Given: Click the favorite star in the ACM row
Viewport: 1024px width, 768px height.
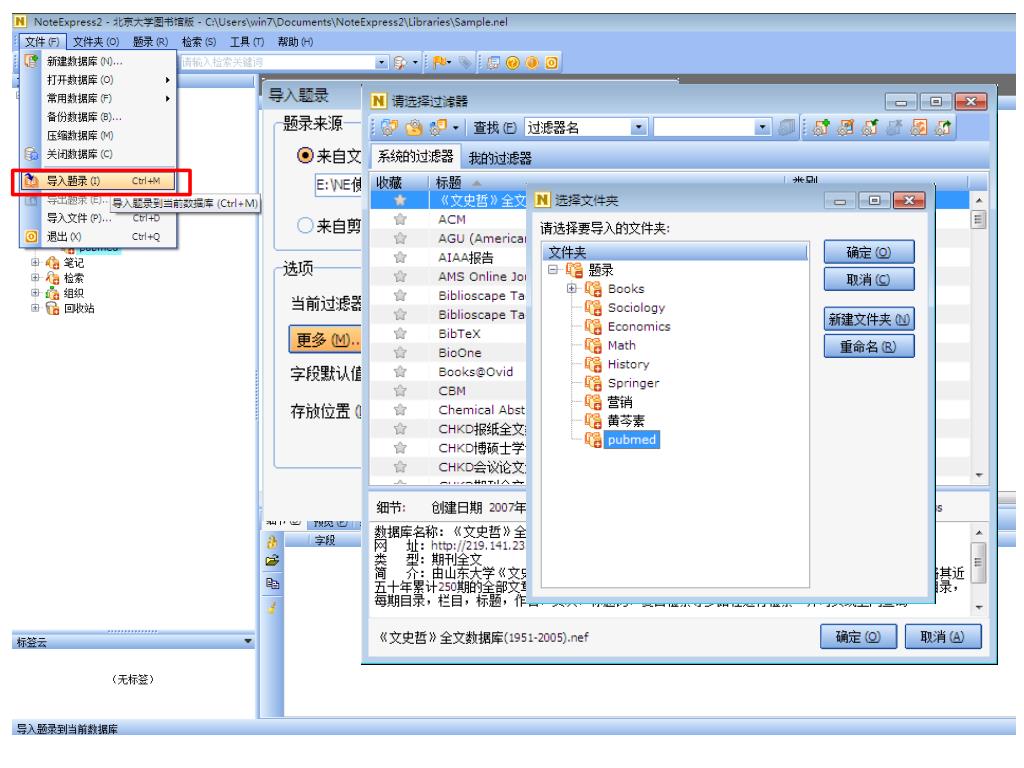Looking at the screenshot, I should click(400, 219).
